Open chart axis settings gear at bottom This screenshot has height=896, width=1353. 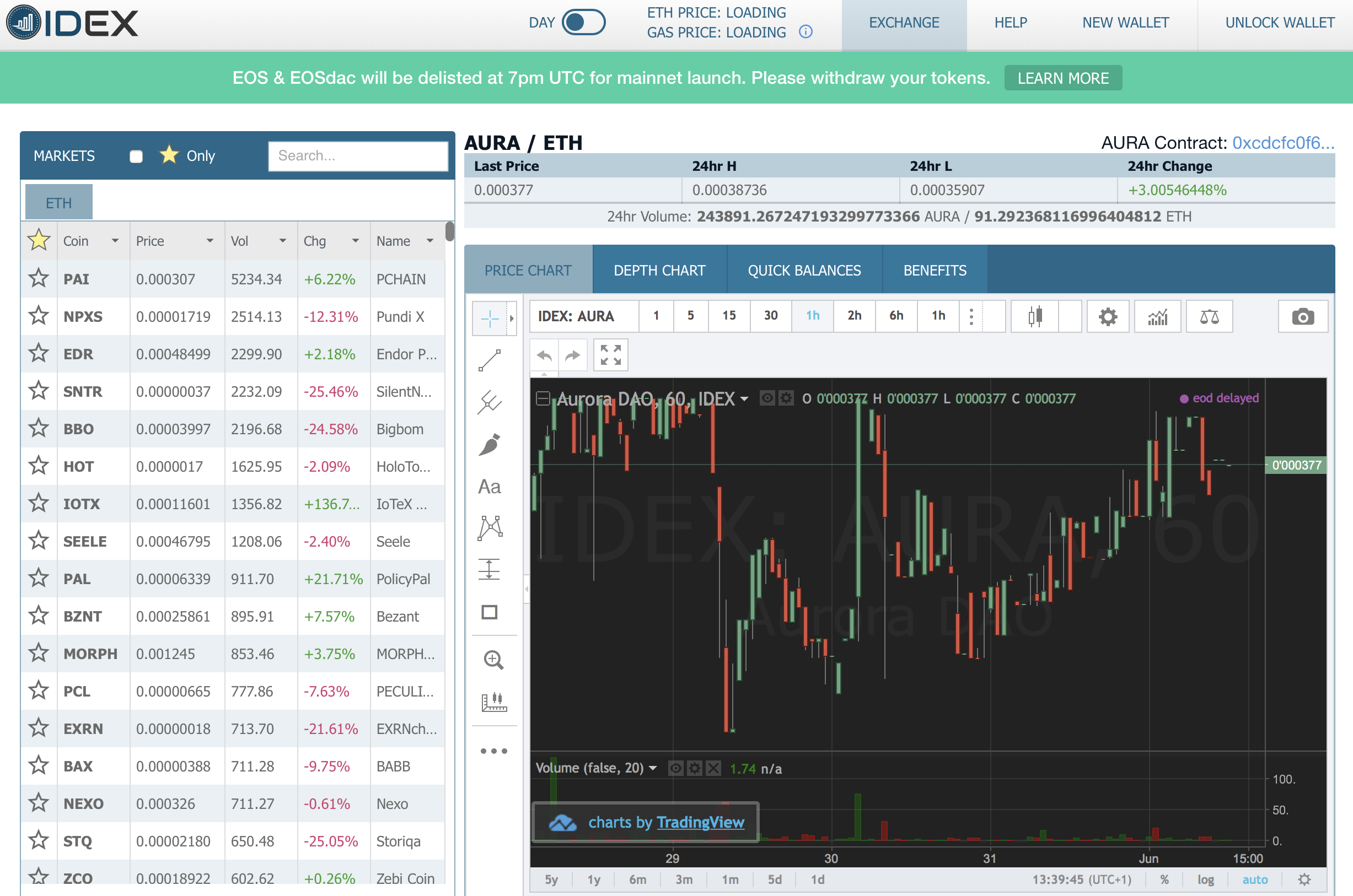(1304, 879)
